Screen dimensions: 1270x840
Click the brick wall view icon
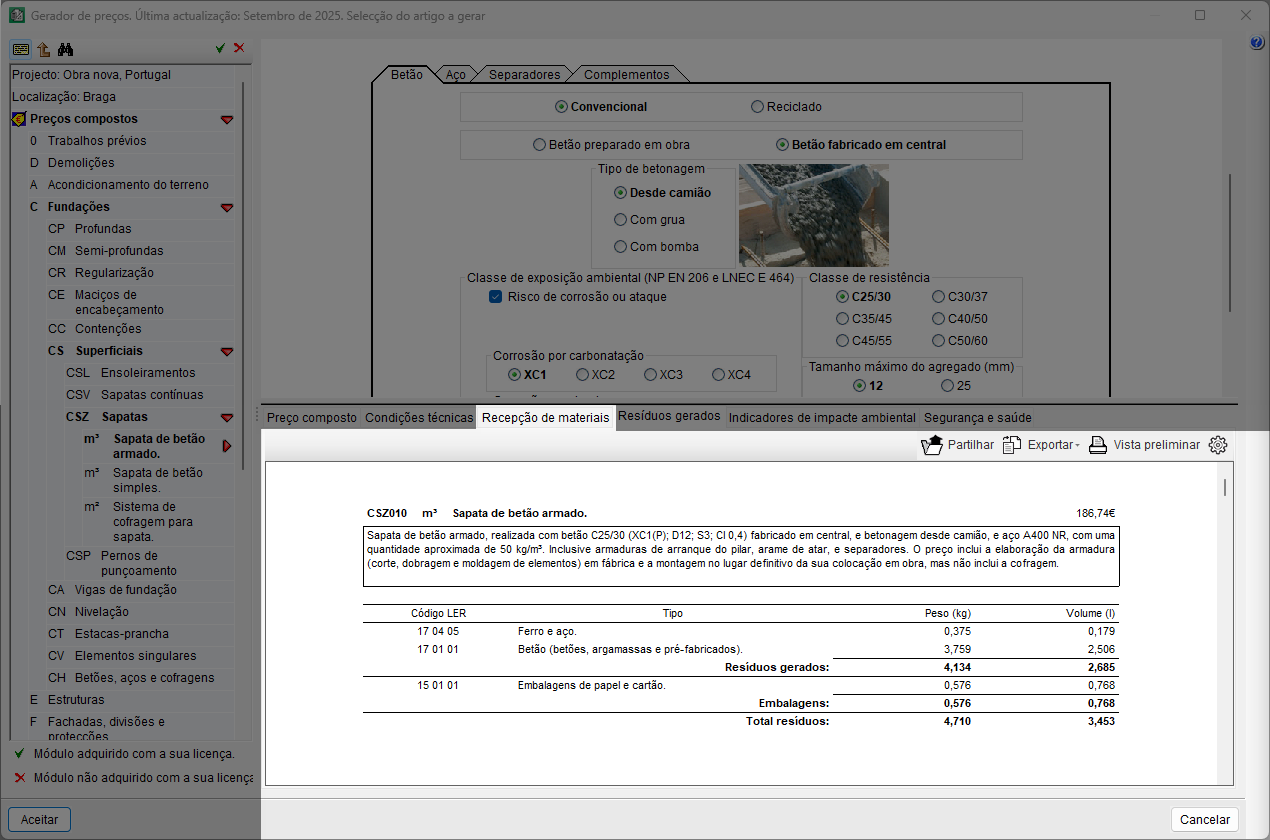point(21,49)
